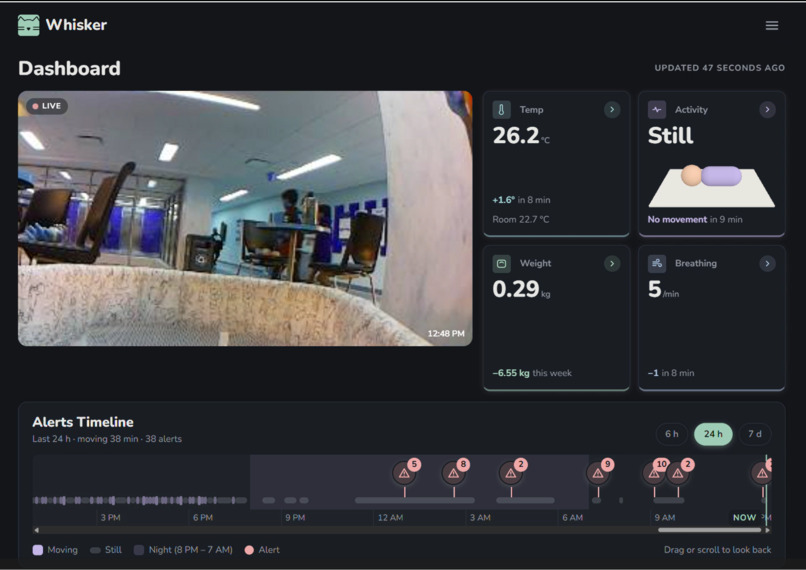Click the Activity pulse icon
Viewport: 806px width, 570px height.
(656, 109)
